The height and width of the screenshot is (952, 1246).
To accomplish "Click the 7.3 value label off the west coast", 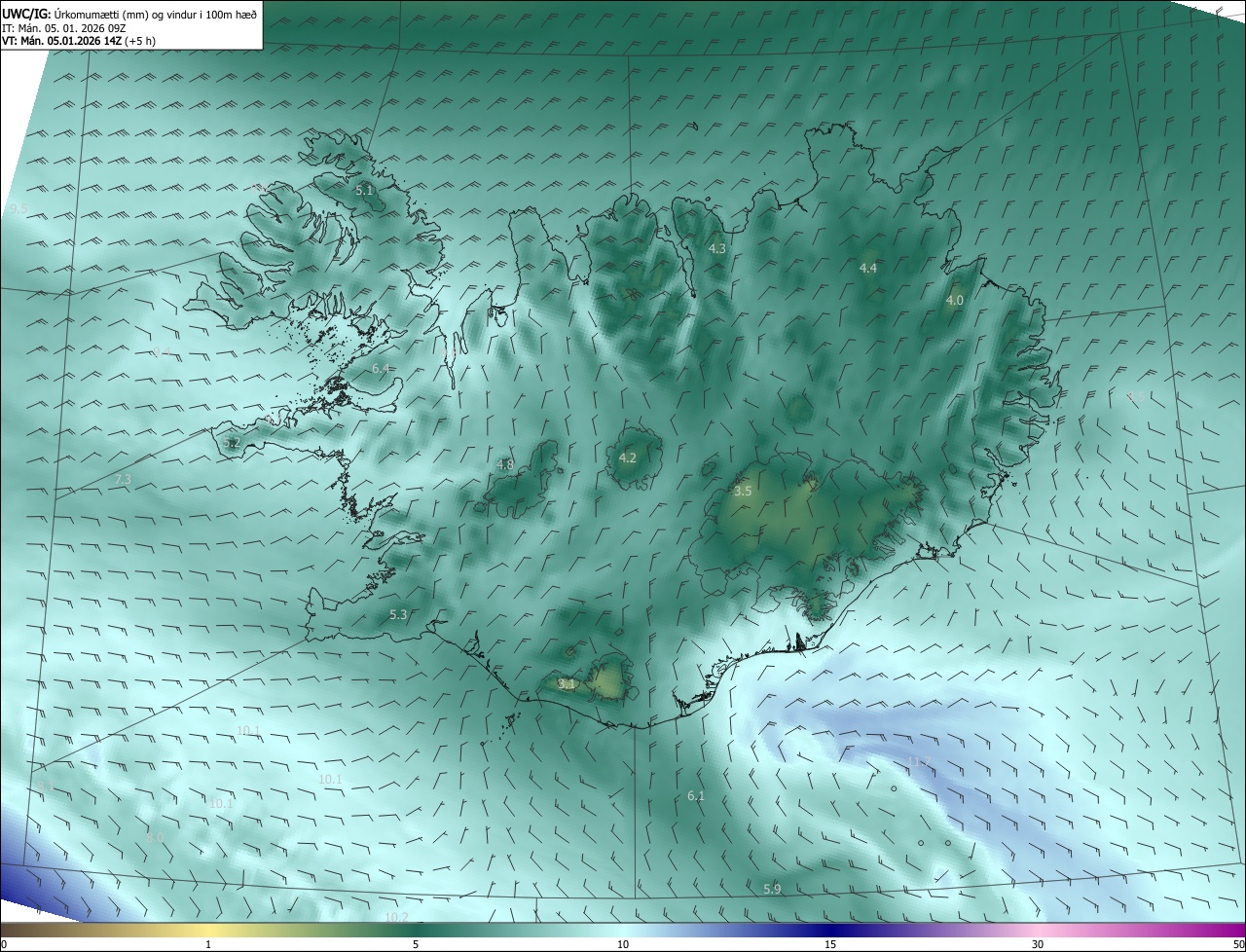I will (x=123, y=480).
